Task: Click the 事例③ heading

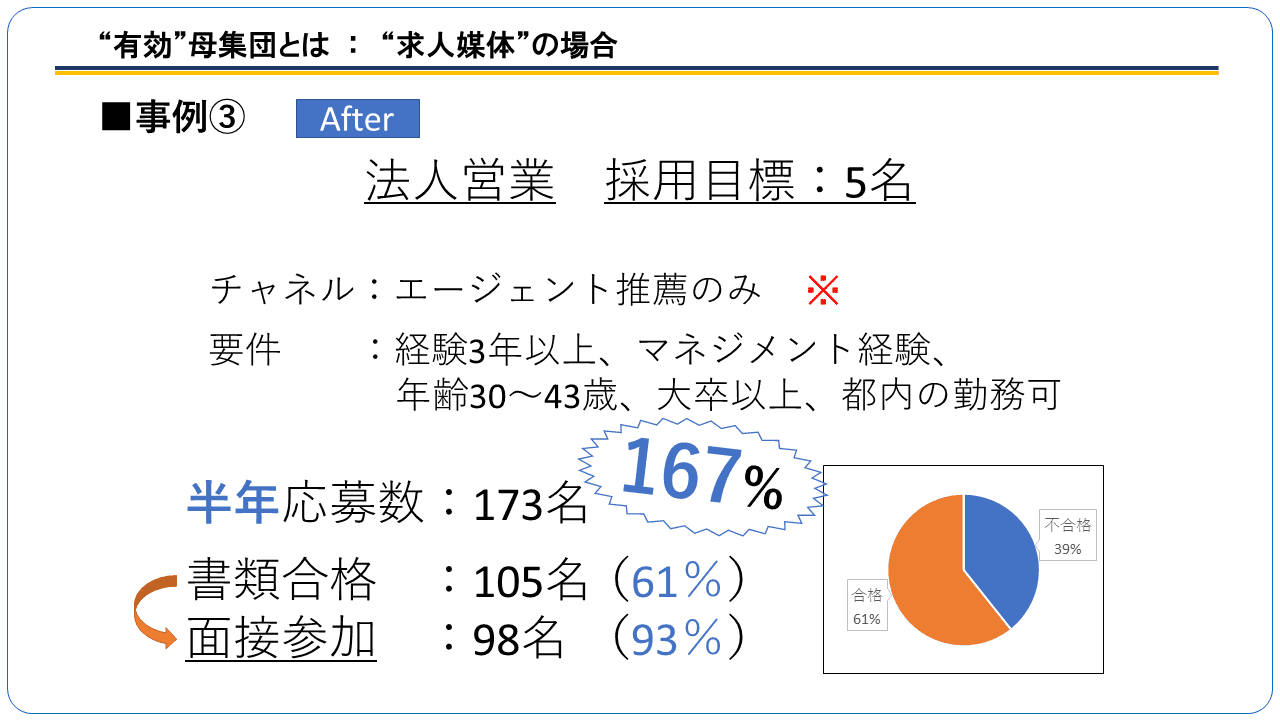Action: coord(173,118)
